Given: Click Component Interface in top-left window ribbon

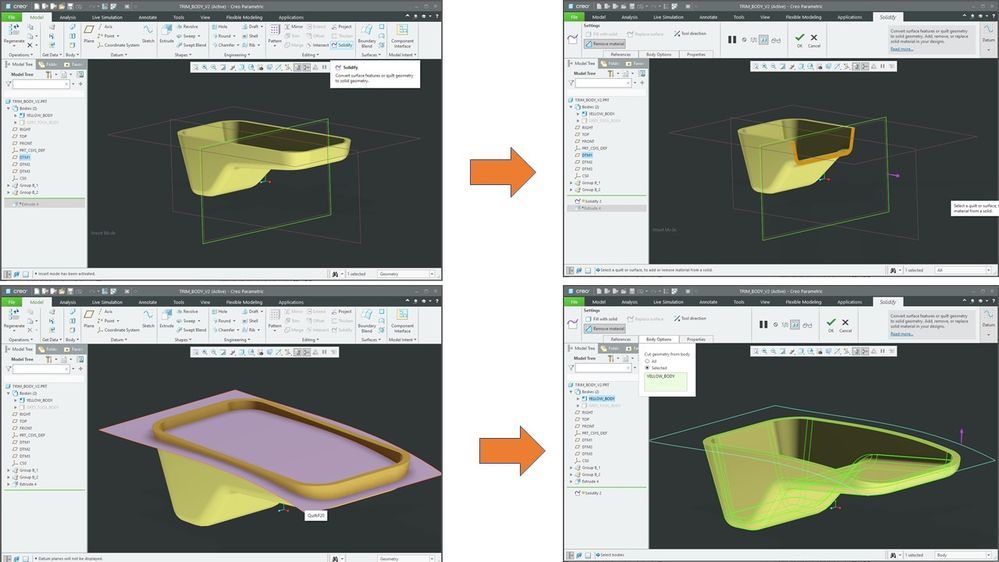Looking at the screenshot, I should (402, 36).
